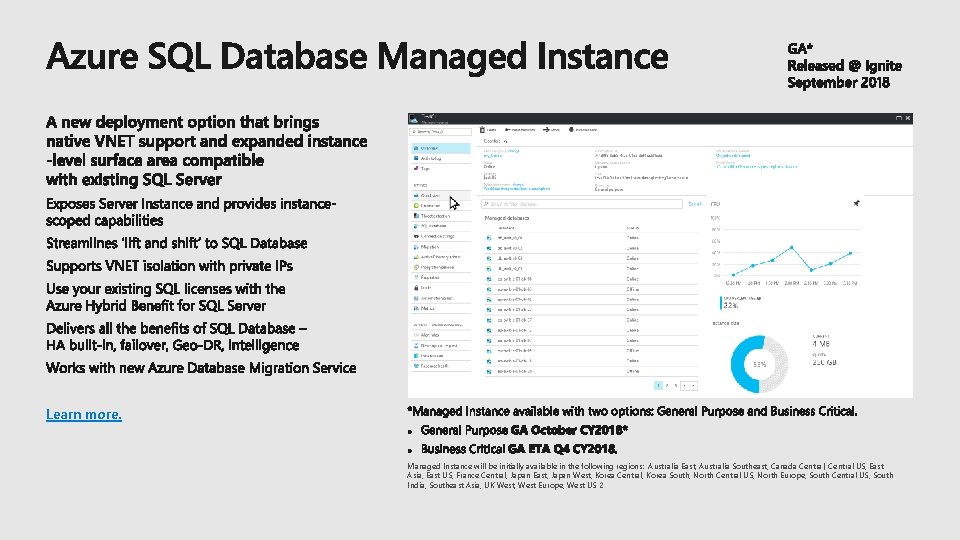Open Activity log in the sidebar

pyautogui.click(x=441, y=159)
